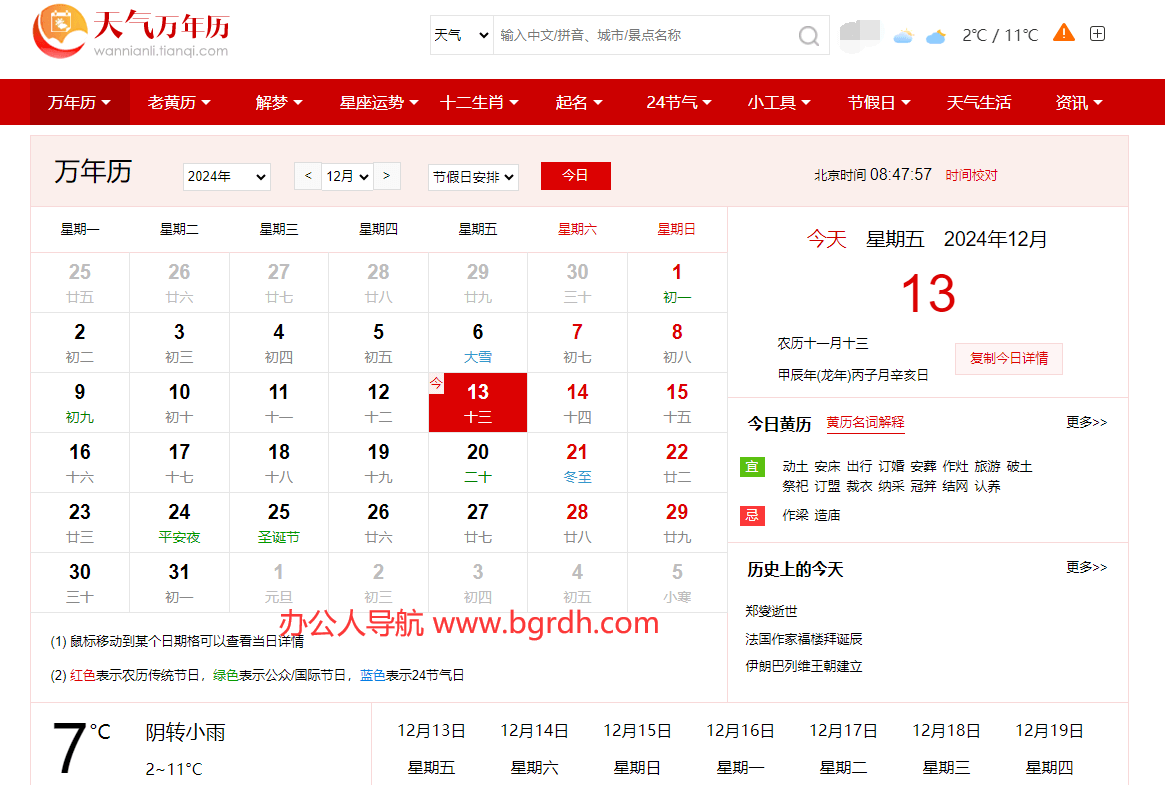Open the 星座运势 navigation menu
Viewport: 1165px width, 785px height.
coord(379,102)
